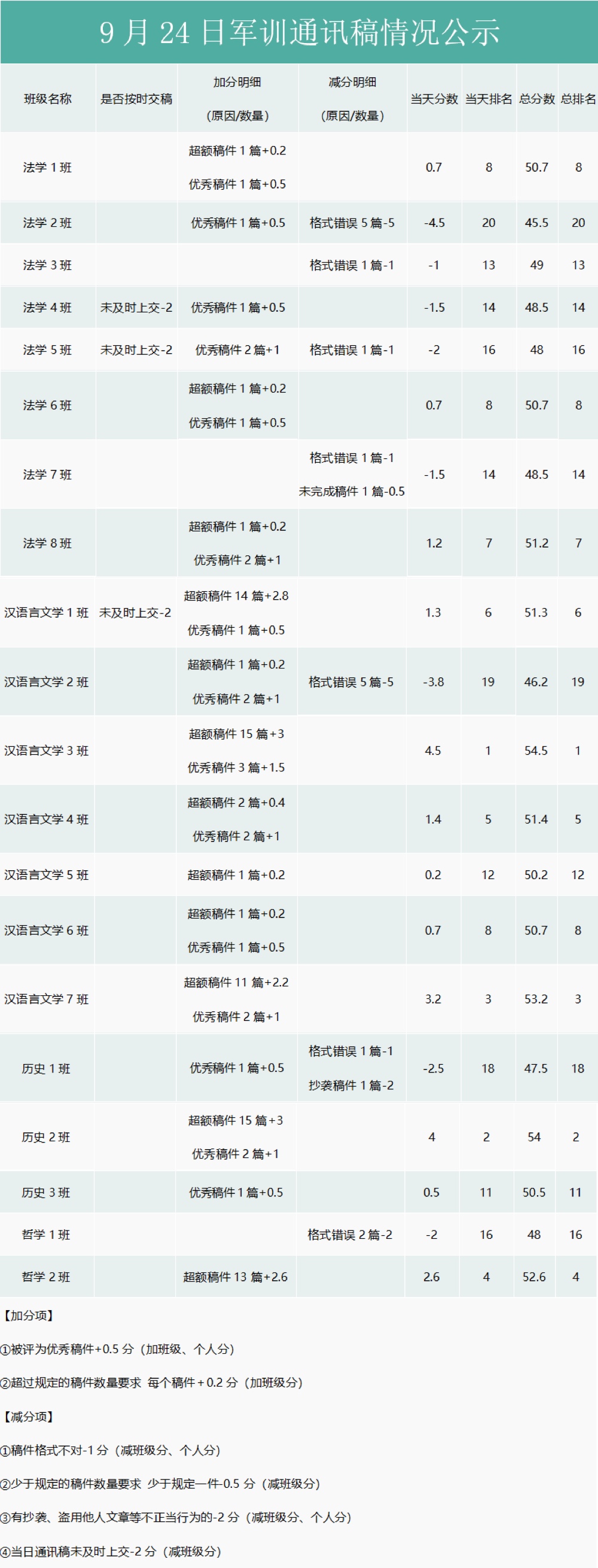Click the 【减分项】 section heading

click(28, 1417)
